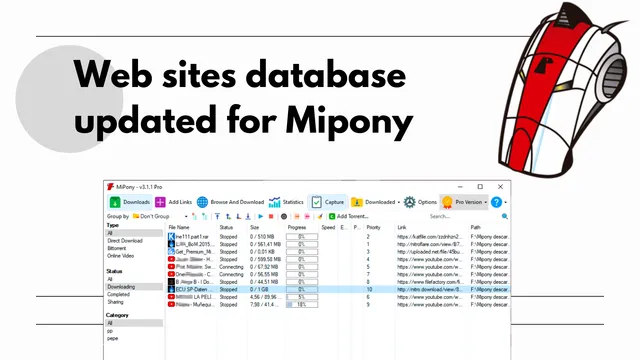Viewport: 640px width, 360px height.
Task: Select Status filter Completed
Action: coord(118,294)
